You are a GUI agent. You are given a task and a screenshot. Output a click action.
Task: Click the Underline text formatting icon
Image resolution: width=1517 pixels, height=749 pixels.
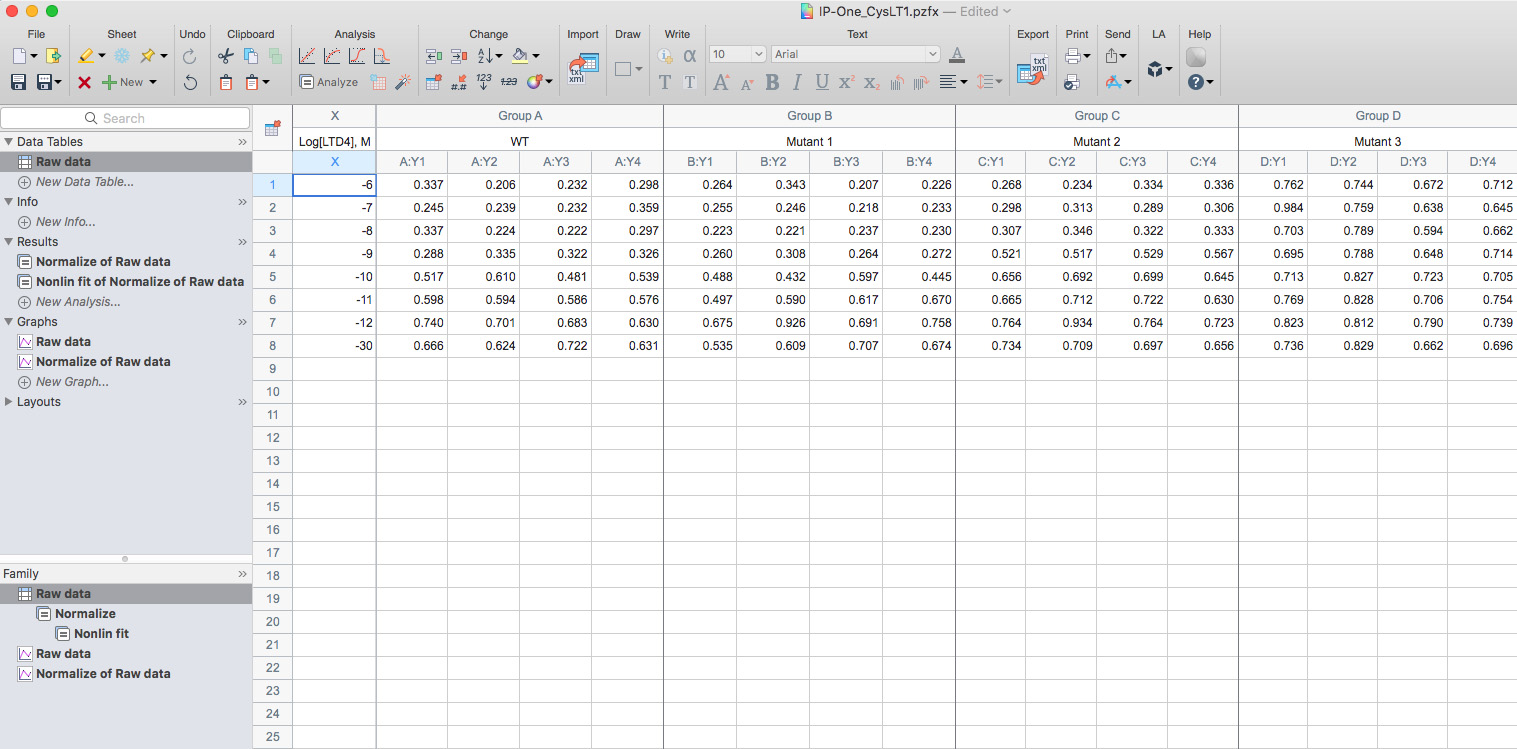click(822, 82)
